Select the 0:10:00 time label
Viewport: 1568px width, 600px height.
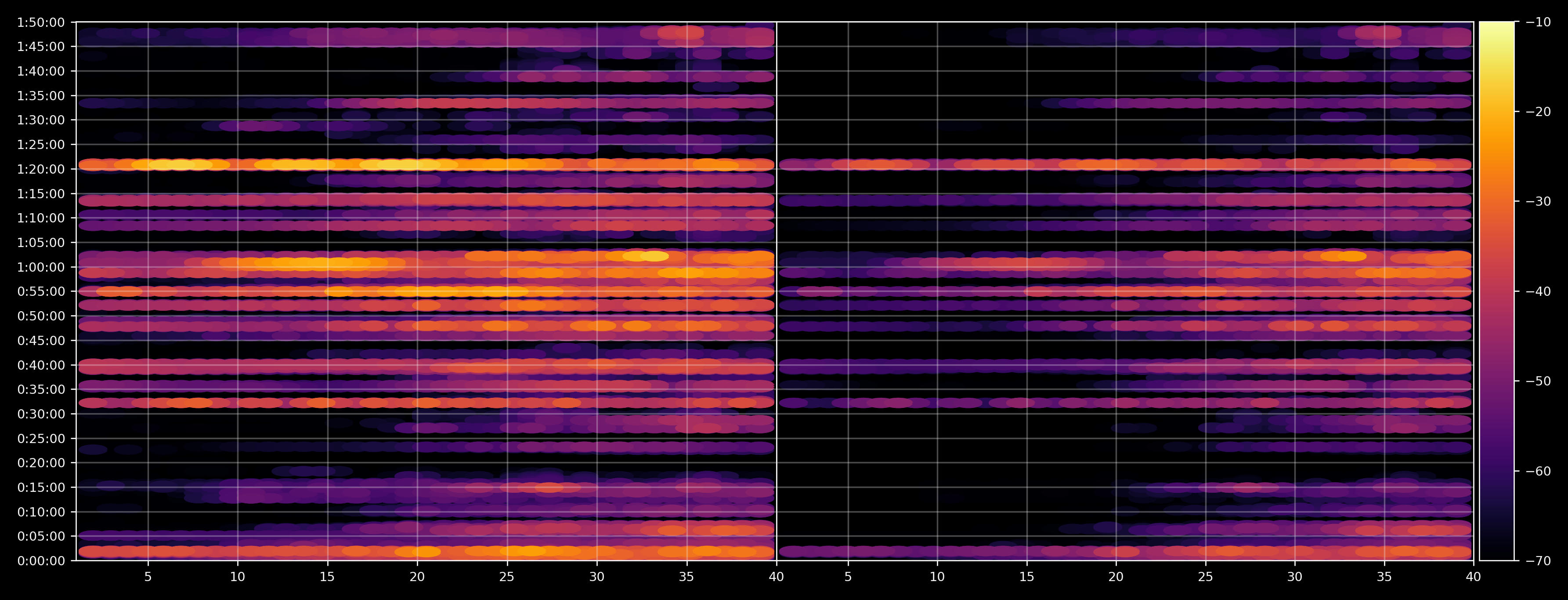click(x=41, y=512)
